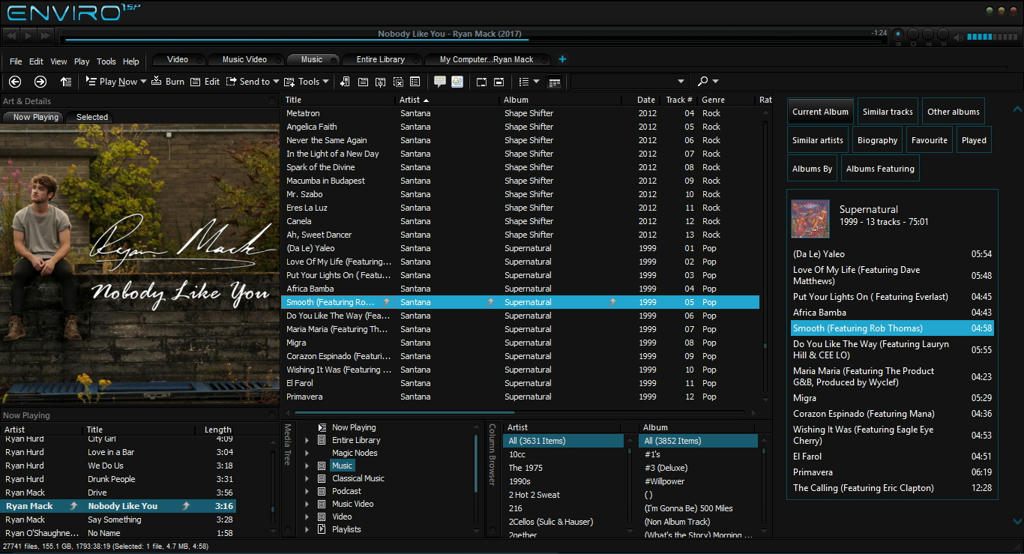
Task: Expand the Playlists tree node
Action: point(307,530)
